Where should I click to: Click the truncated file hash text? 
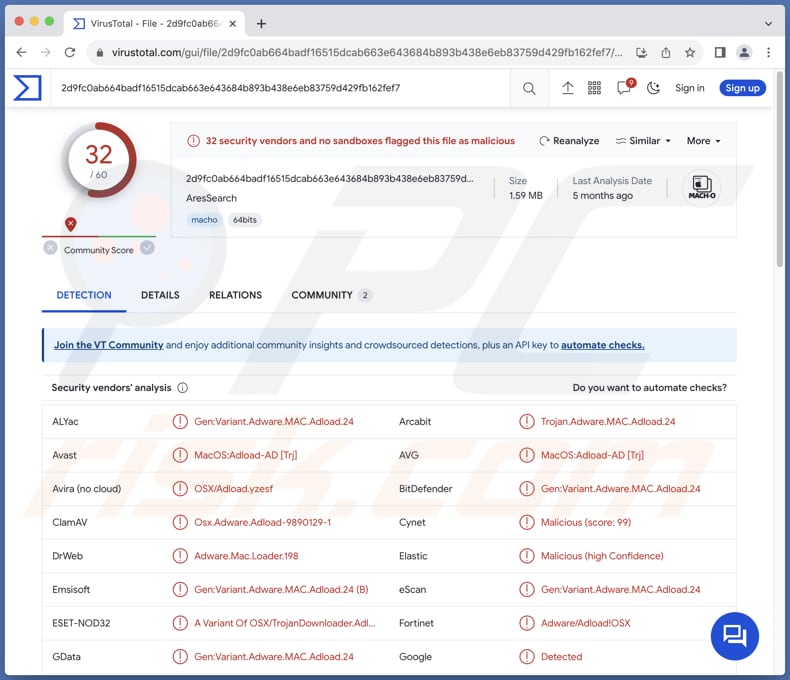pos(330,178)
